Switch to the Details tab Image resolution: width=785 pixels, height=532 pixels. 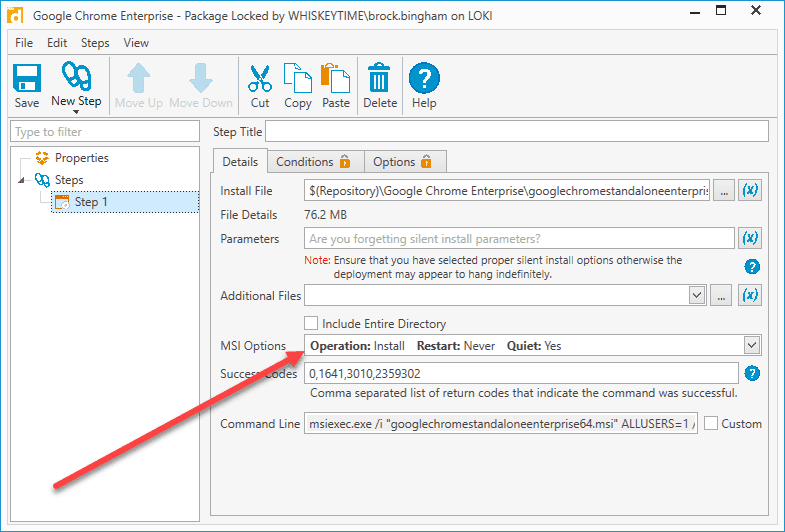coord(240,162)
